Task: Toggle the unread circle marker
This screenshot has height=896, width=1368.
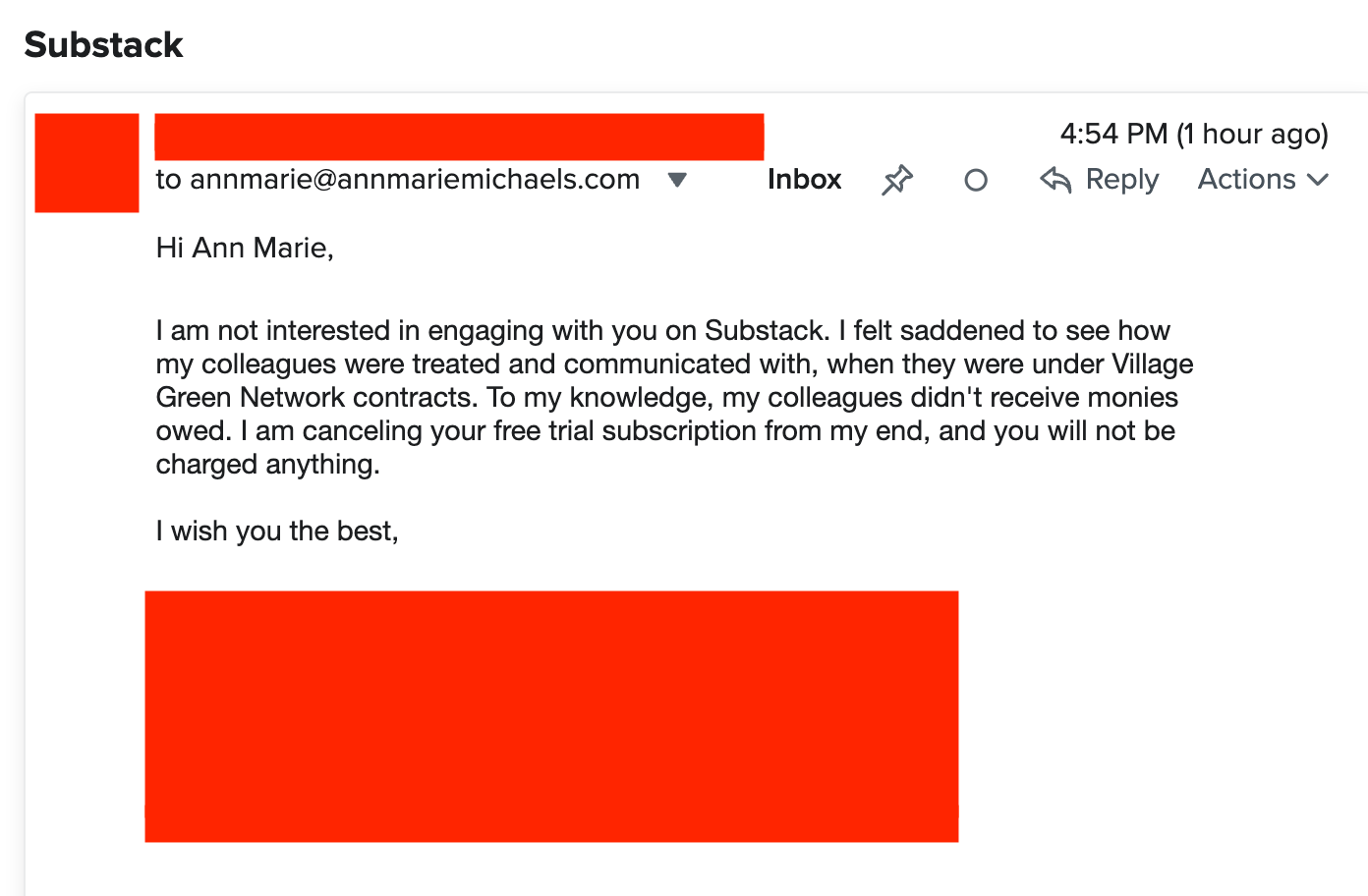Action: [976, 180]
